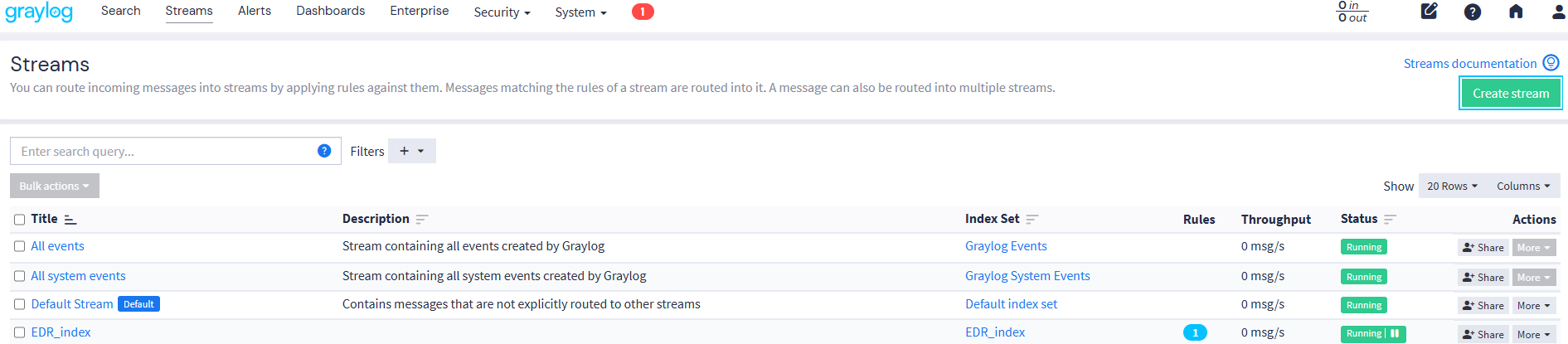The height and width of the screenshot is (344, 1568).
Task: Open the scratchpad edit icon
Action: [x=1429, y=12]
